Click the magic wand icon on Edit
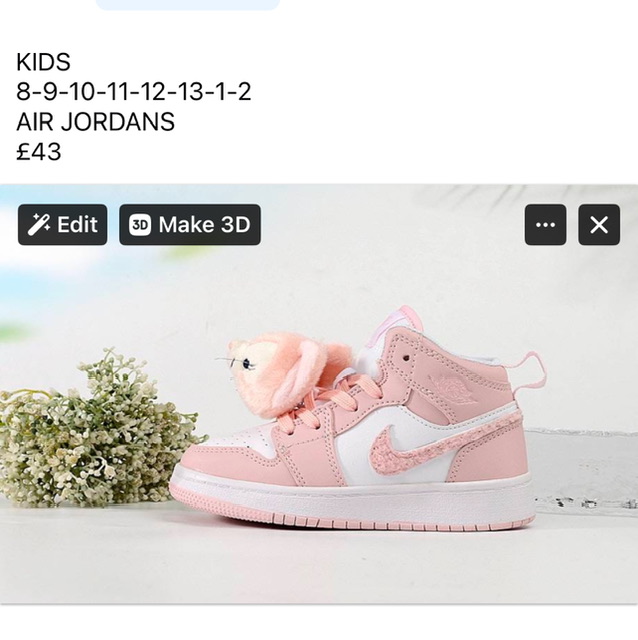This screenshot has height=640, width=638. point(39,224)
